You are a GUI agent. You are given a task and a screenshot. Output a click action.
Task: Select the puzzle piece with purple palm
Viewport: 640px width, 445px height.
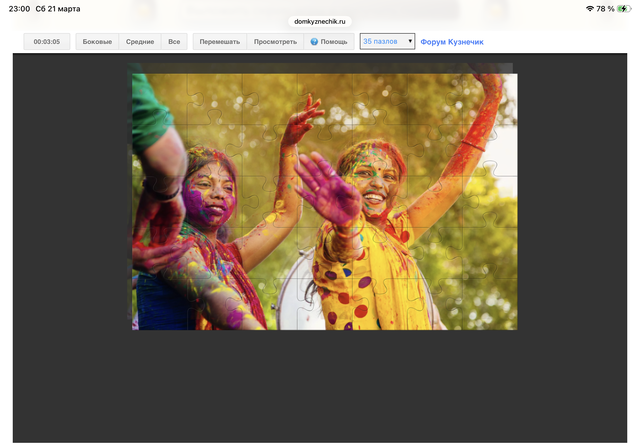tap(327, 188)
